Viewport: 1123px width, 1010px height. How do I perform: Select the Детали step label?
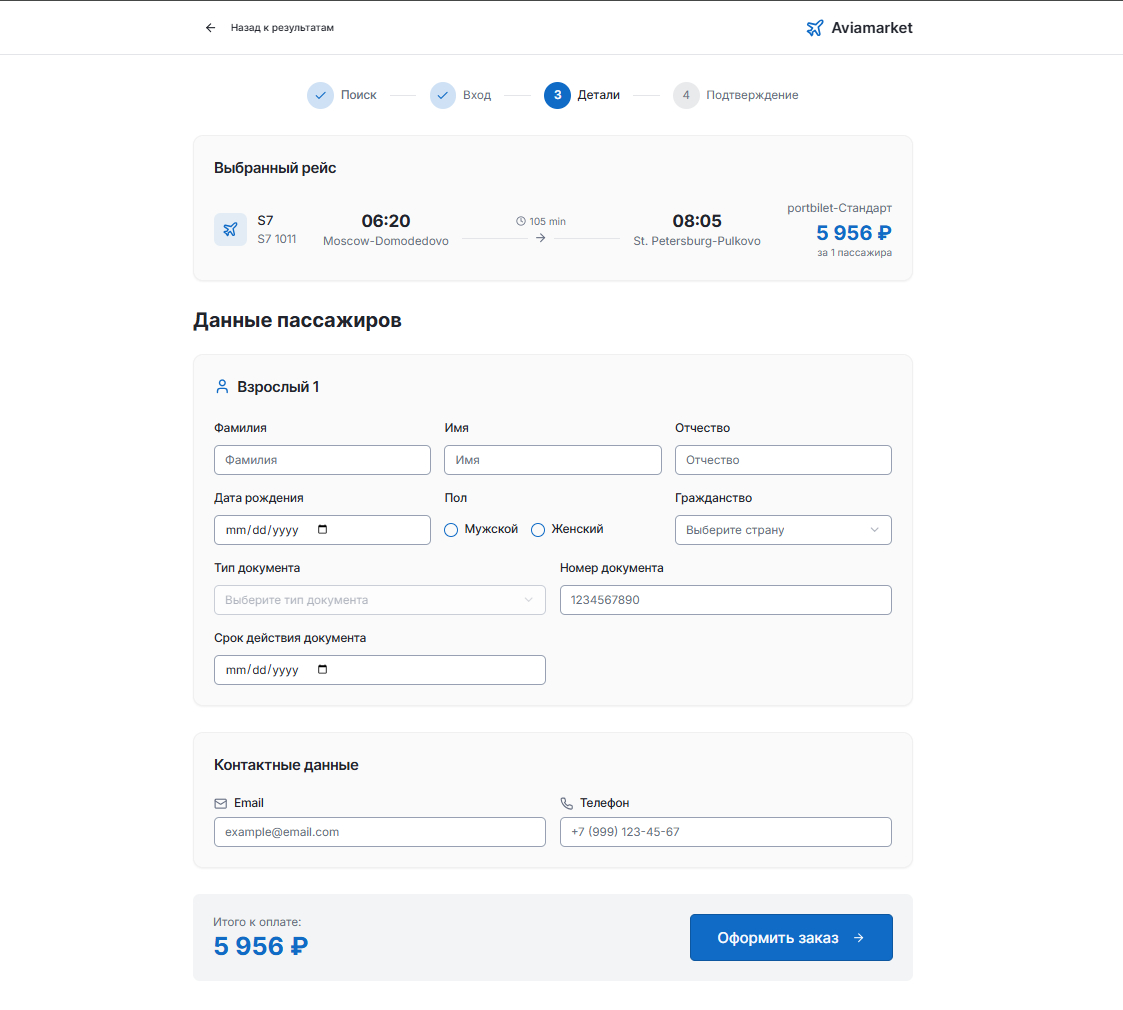(x=599, y=95)
